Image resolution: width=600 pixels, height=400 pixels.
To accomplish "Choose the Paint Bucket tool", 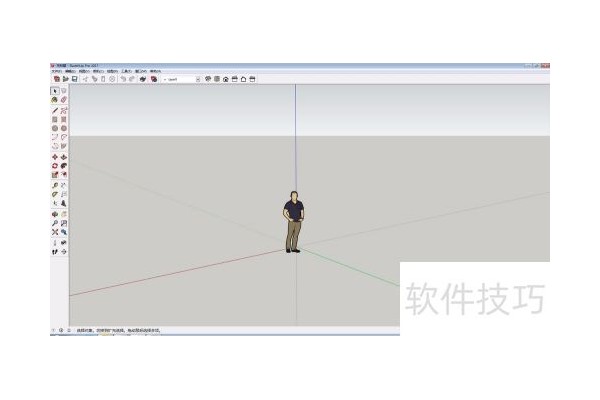I will click(x=55, y=100).
